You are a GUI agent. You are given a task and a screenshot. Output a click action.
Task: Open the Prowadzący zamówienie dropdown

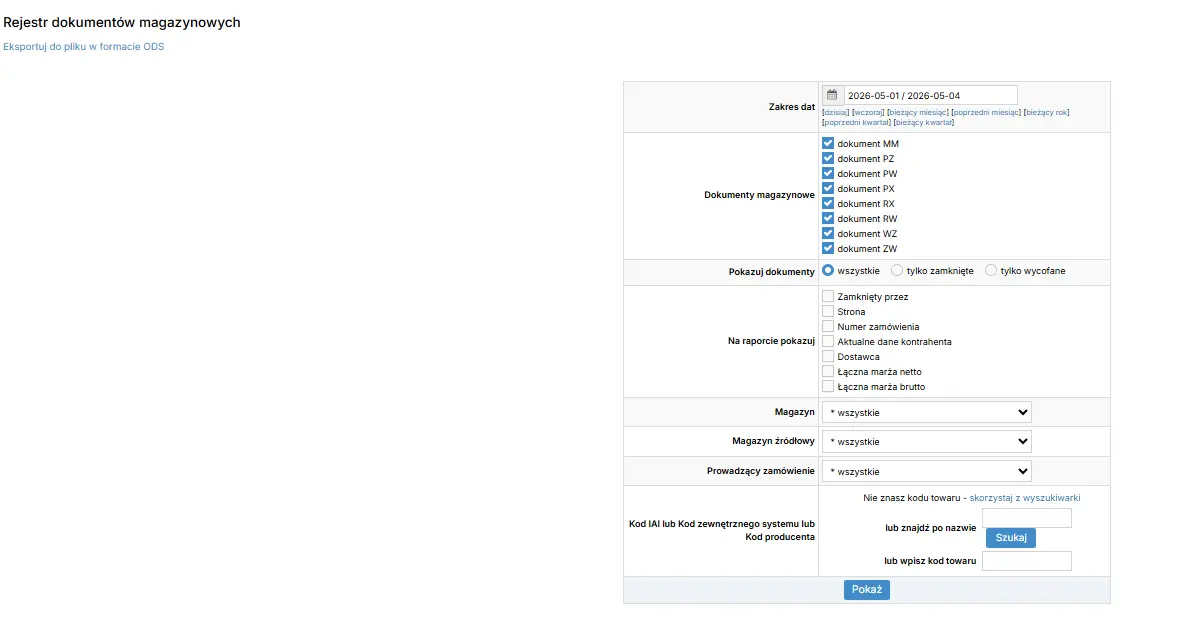pyautogui.click(x=927, y=472)
